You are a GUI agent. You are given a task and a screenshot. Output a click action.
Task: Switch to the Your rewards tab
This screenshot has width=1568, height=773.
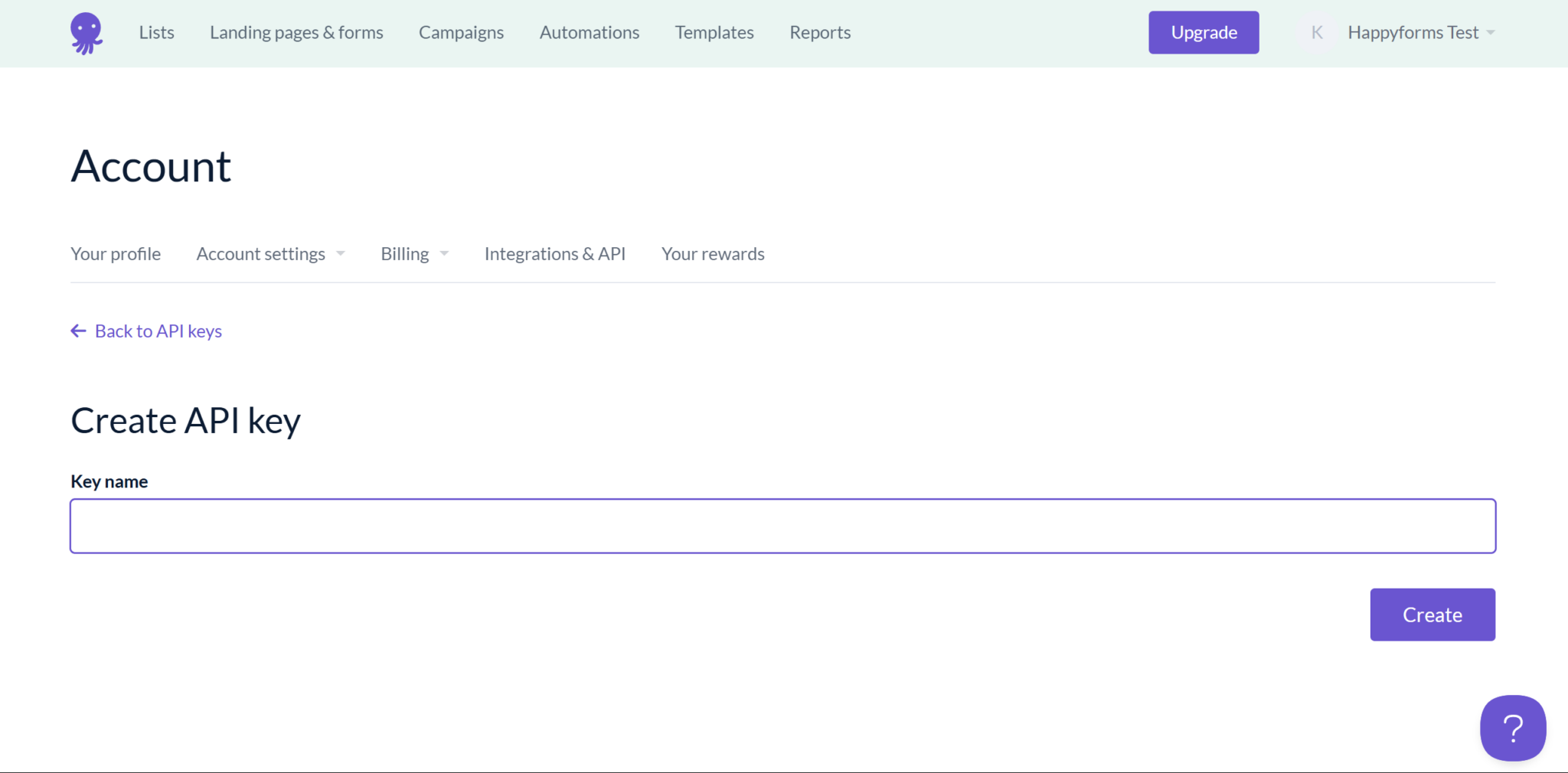(713, 253)
